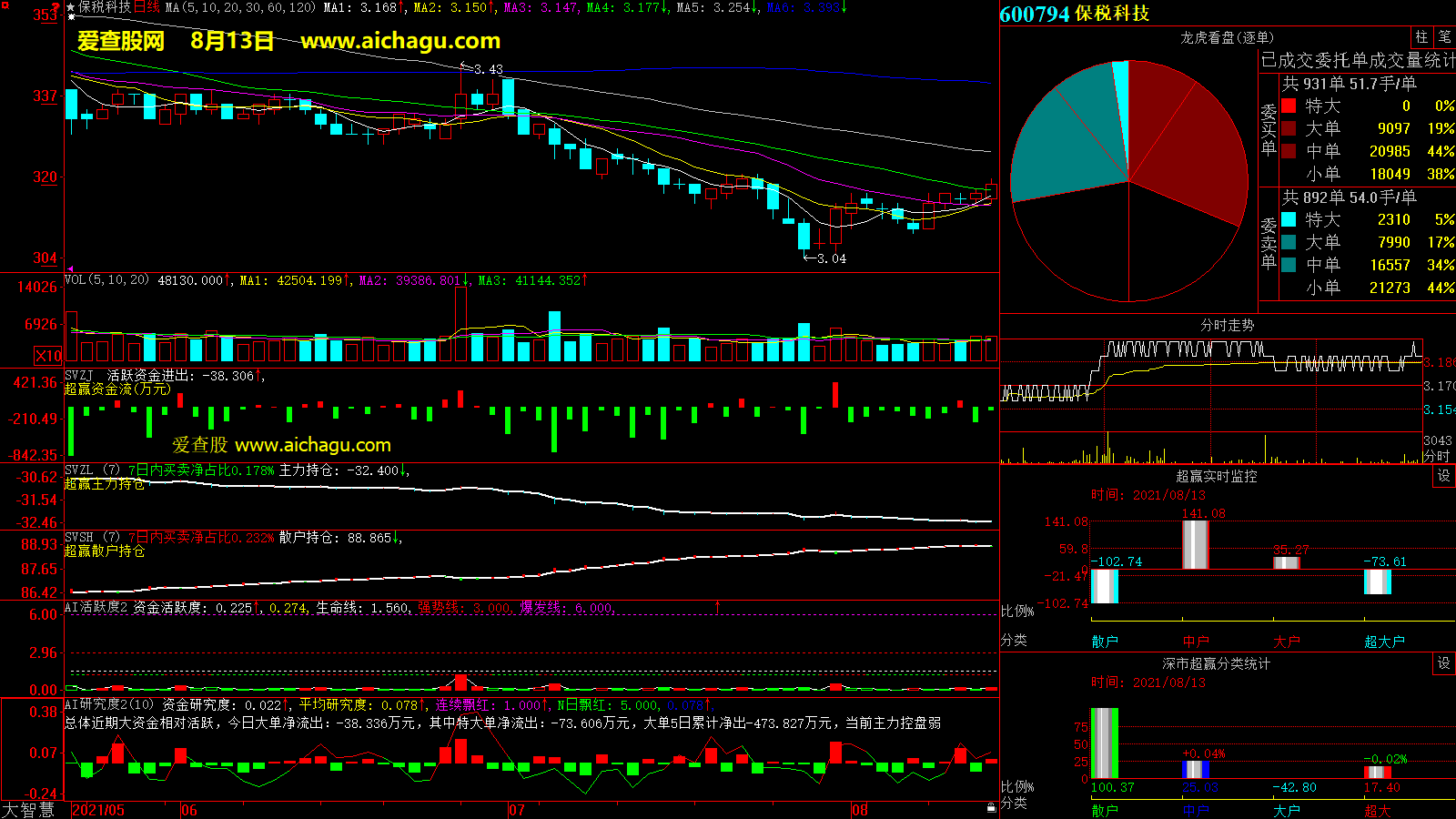This screenshot has width=1456, height=819.
Task: Click the star icon beside 保税科技 title
Action: pyautogui.click(x=71, y=6)
